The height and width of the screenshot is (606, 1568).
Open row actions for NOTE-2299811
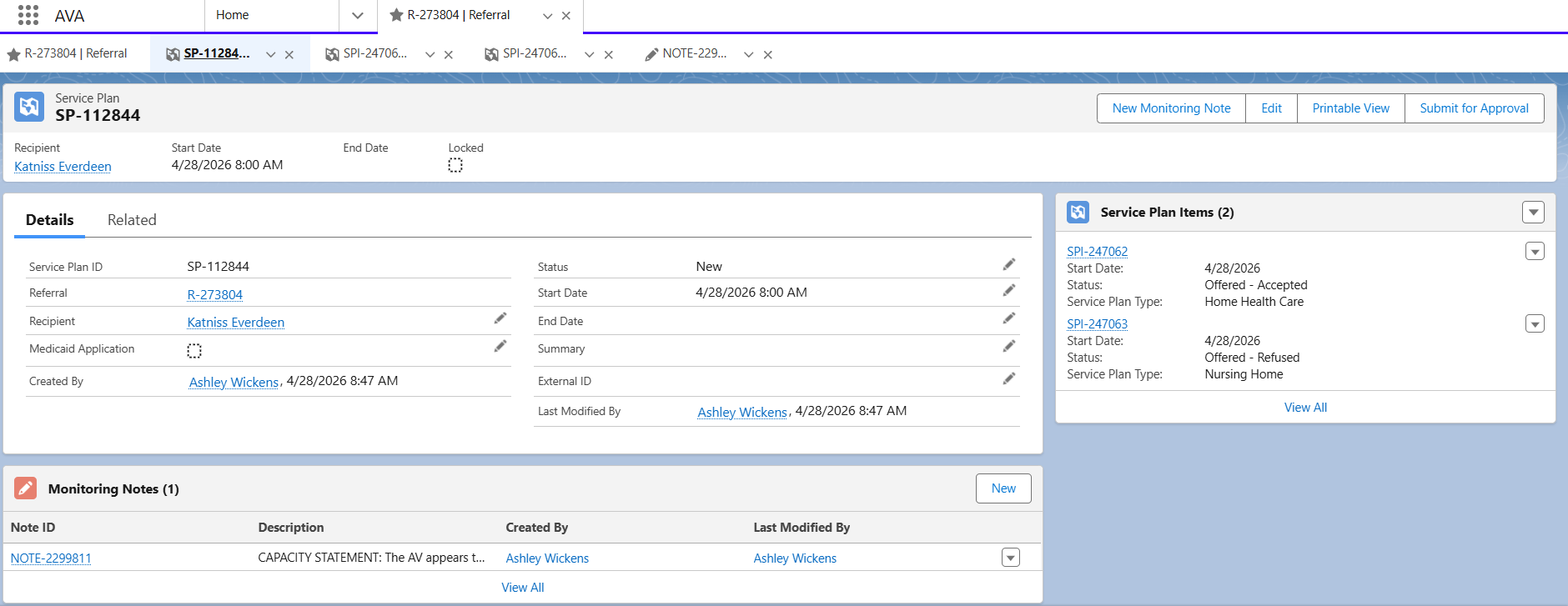click(1011, 558)
